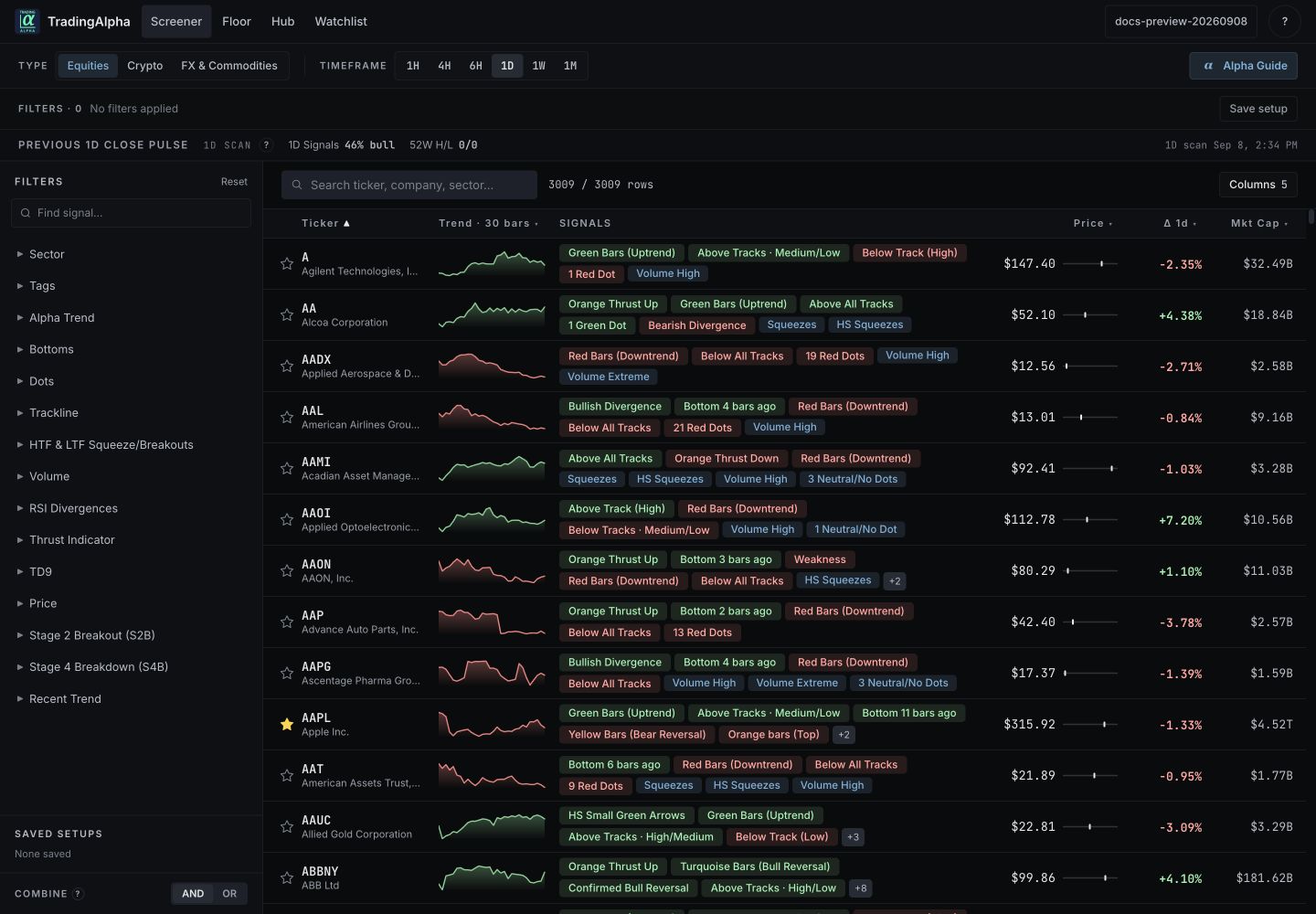This screenshot has width=1316, height=914.
Task: Set combine mode to OR
Action: tap(229, 894)
